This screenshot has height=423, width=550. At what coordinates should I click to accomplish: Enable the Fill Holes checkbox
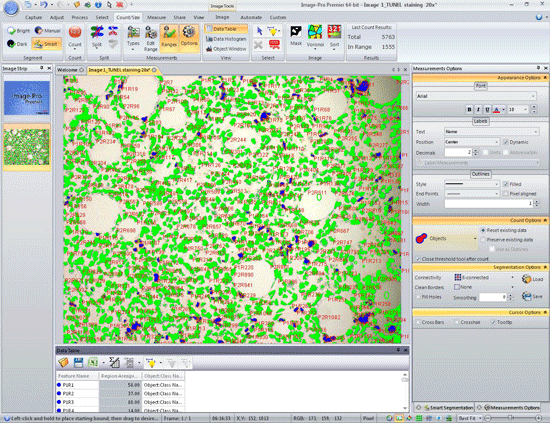coord(418,297)
